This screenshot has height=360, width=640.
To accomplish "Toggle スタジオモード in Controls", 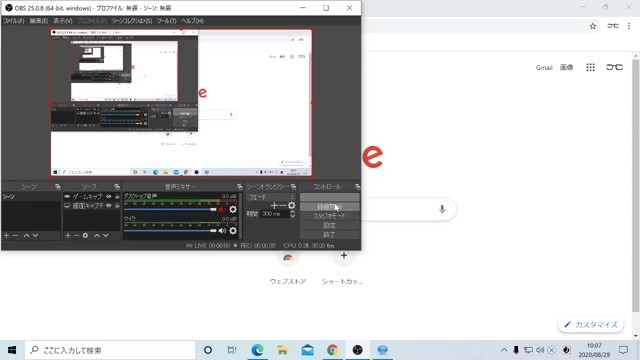I will pos(329,216).
